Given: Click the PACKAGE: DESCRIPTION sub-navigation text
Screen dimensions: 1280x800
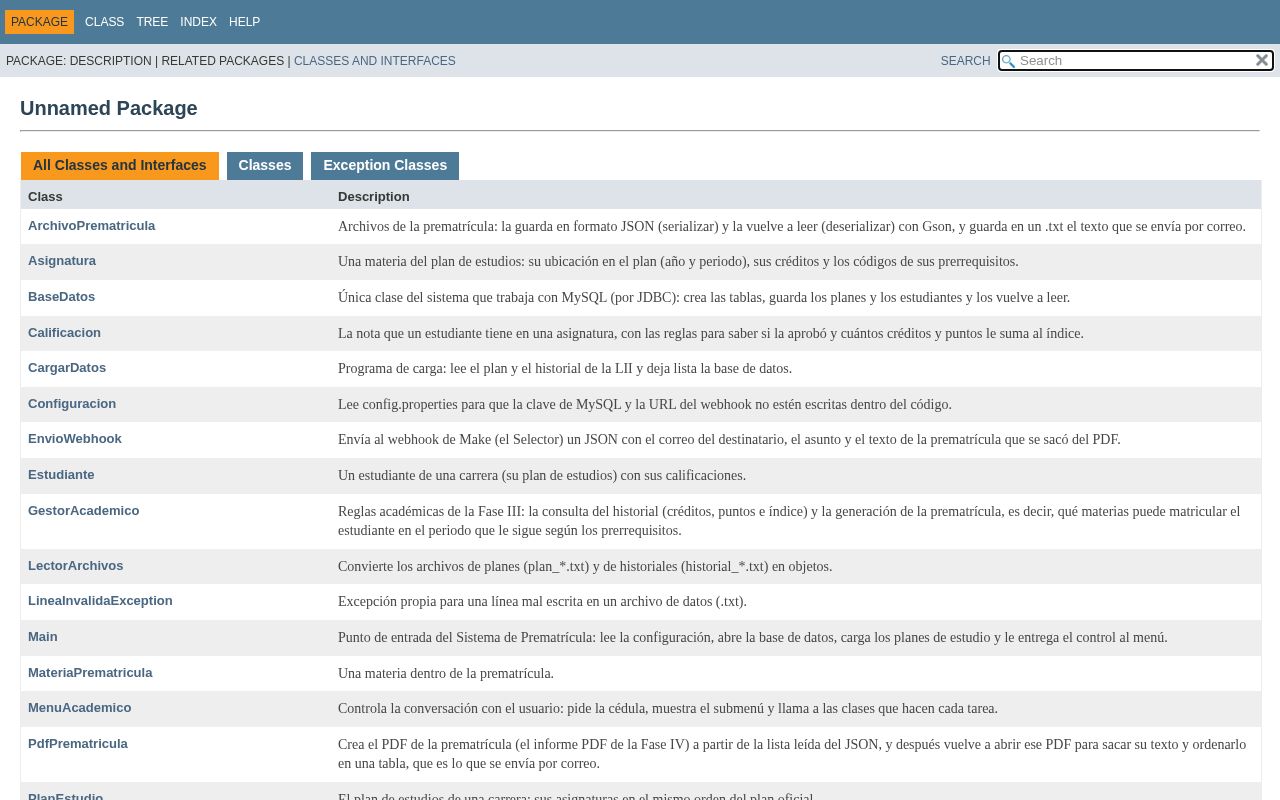Looking at the screenshot, I should click(79, 61).
